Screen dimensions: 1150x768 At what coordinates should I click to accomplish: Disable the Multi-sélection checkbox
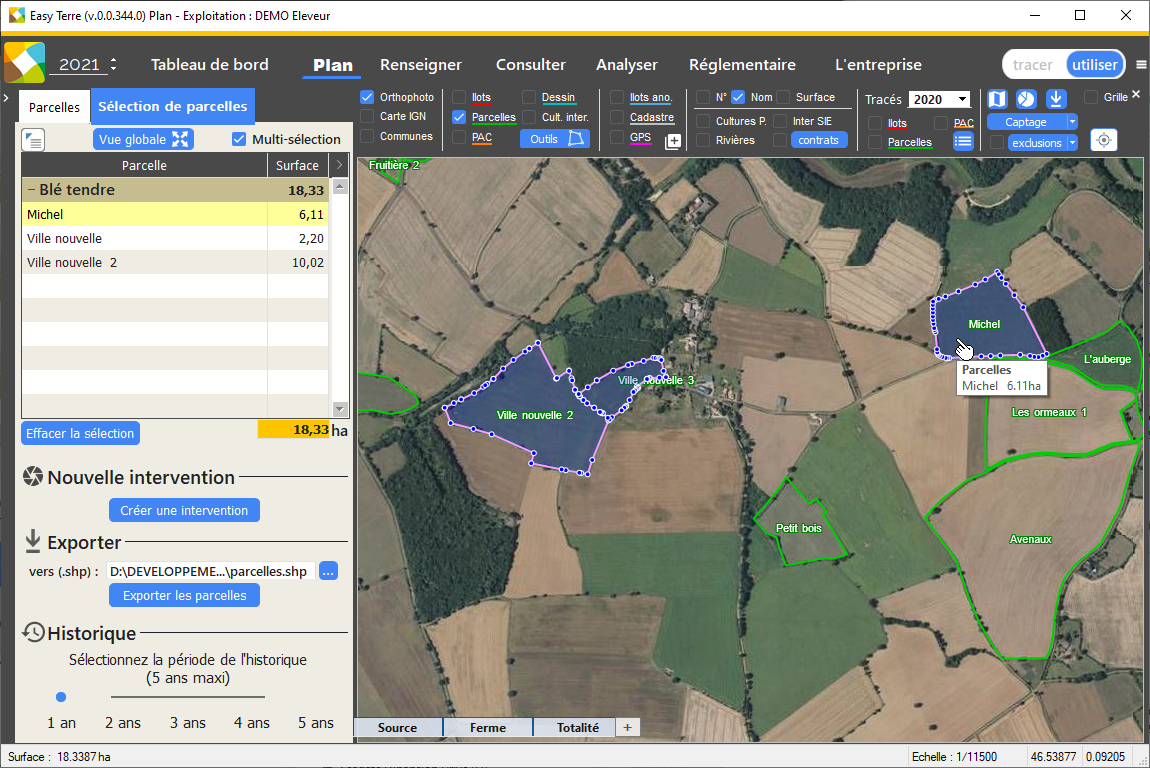(x=239, y=140)
